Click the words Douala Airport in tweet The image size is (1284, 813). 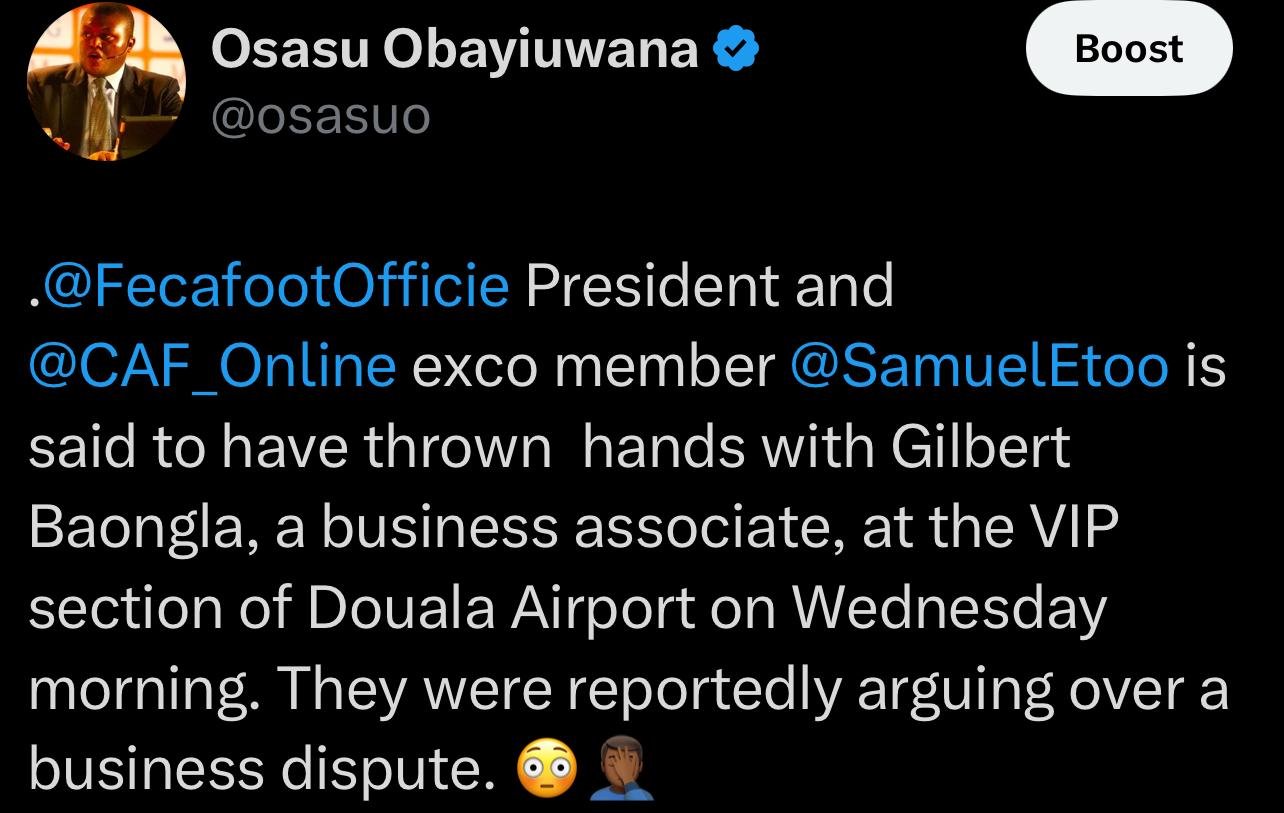pos(500,609)
